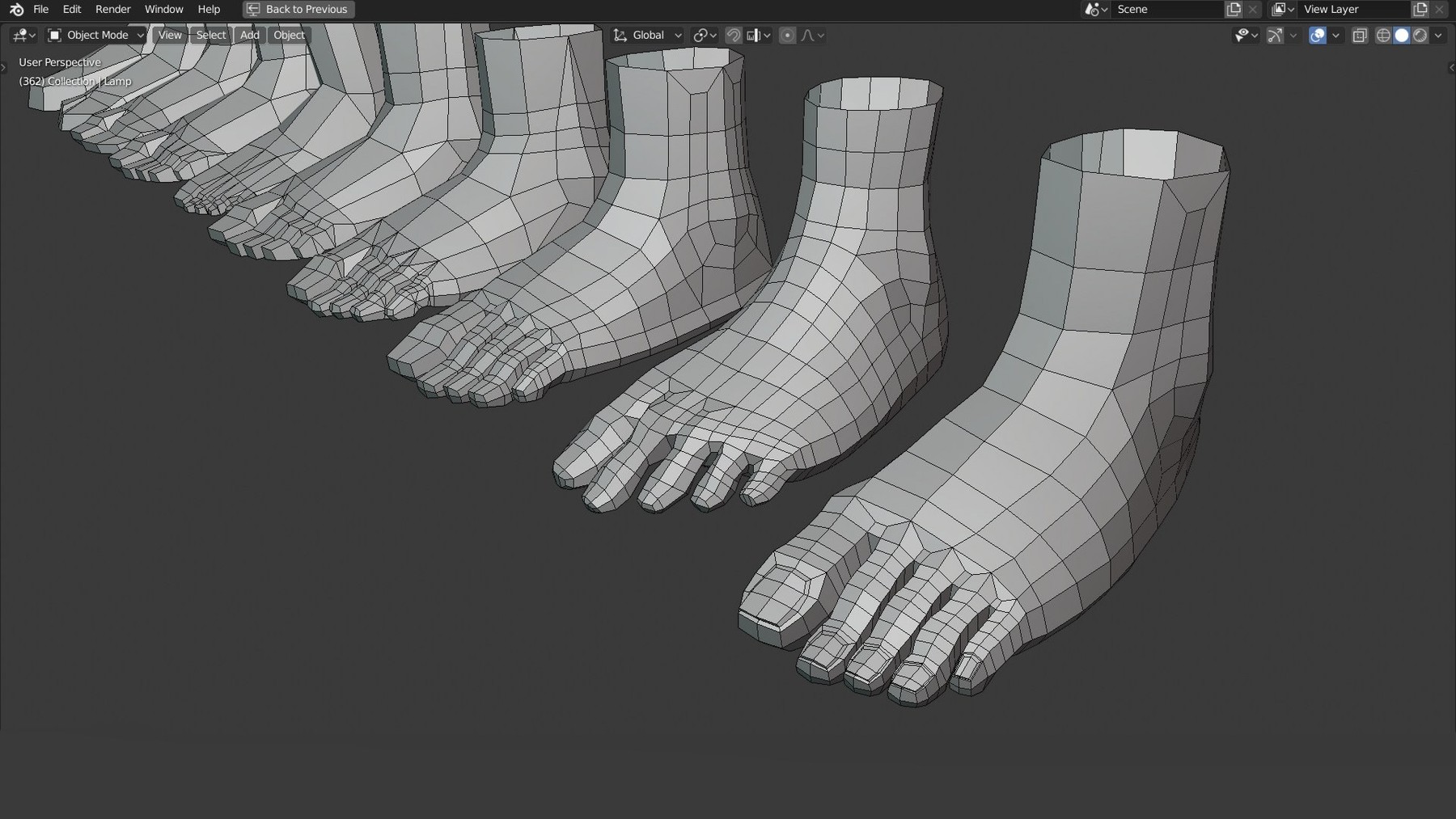Open the Add menu in the viewport header

coord(249,35)
